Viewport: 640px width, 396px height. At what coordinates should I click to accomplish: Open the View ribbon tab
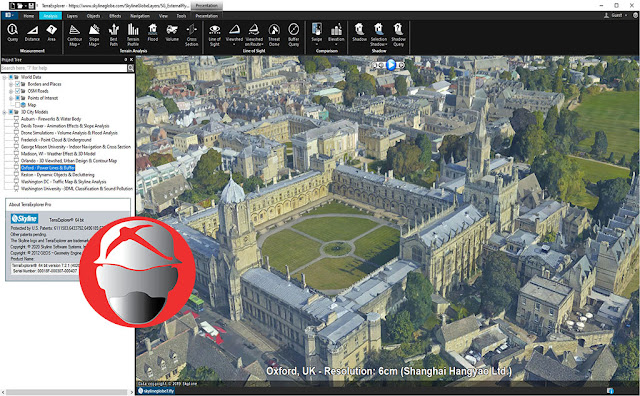[x=163, y=16]
